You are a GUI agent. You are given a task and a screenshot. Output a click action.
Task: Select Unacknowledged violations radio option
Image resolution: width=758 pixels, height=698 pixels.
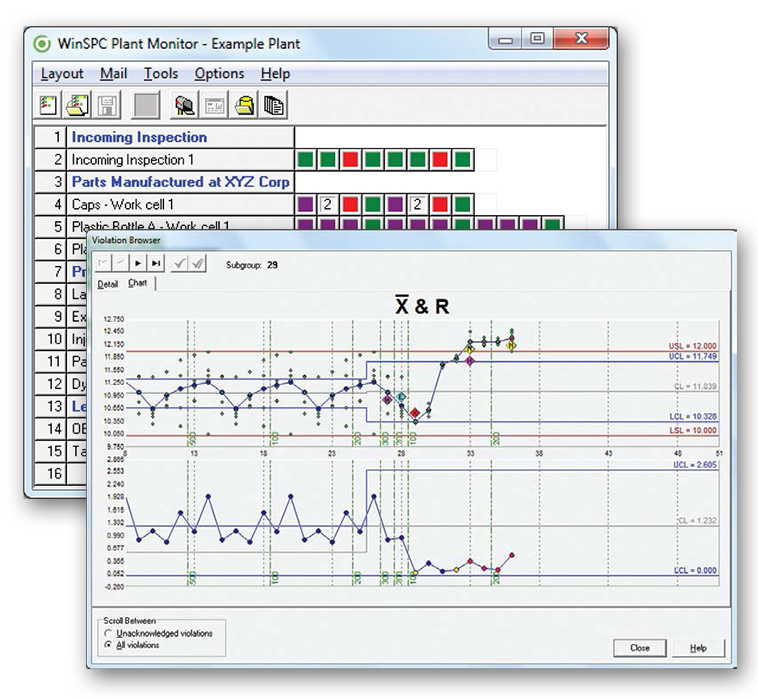[108, 633]
